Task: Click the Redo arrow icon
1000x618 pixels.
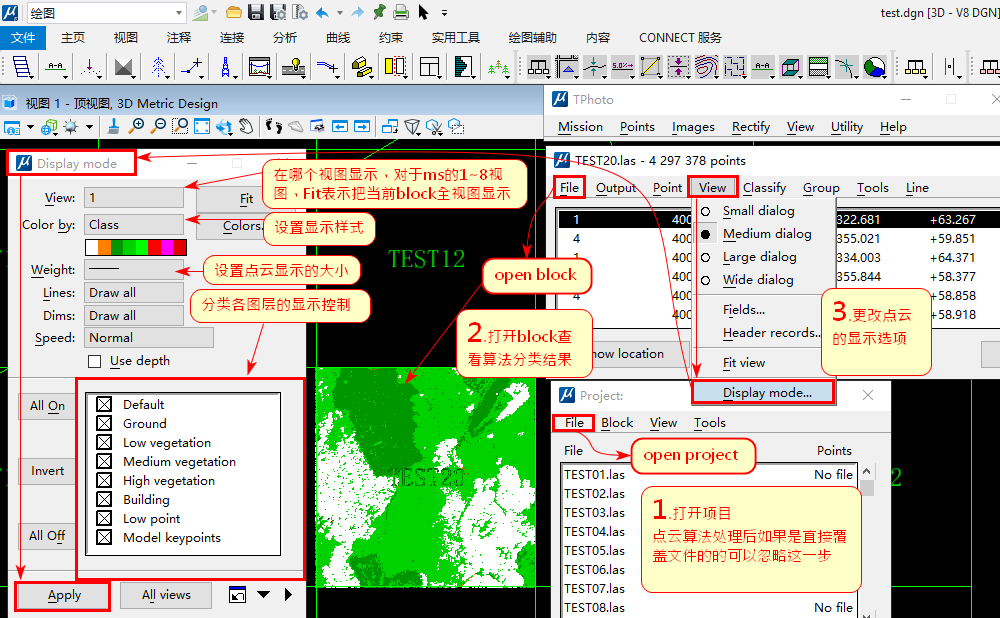Action: pos(358,12)
